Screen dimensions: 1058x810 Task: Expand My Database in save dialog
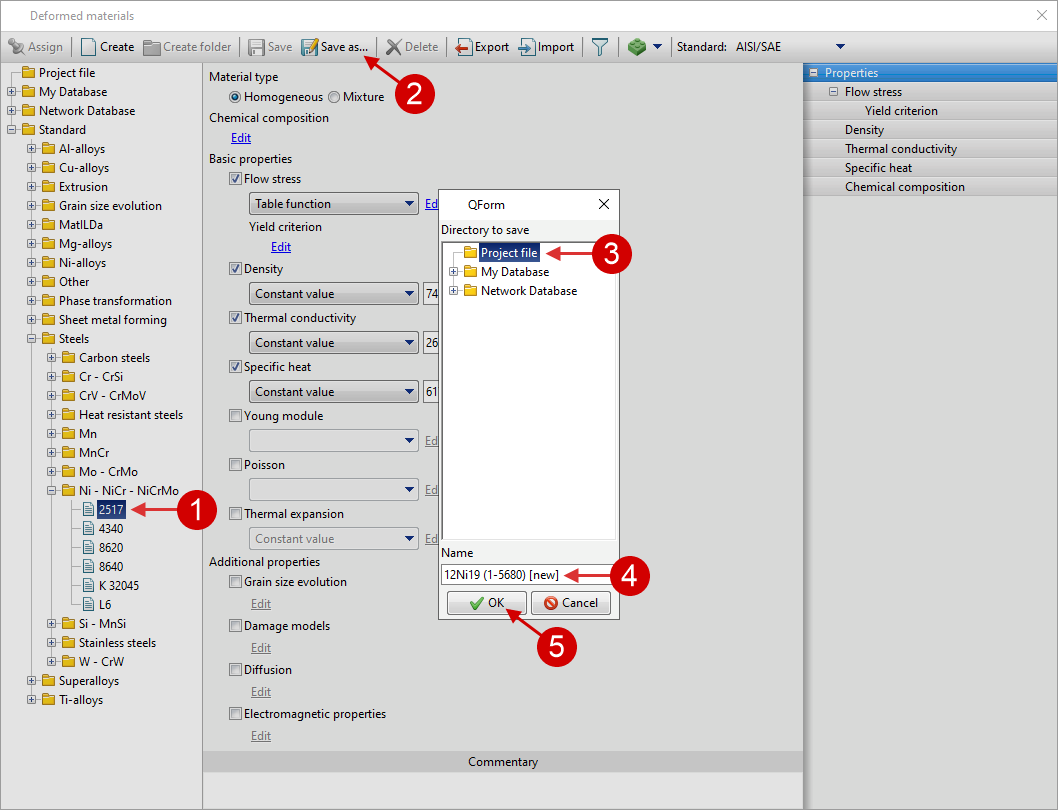454,272
